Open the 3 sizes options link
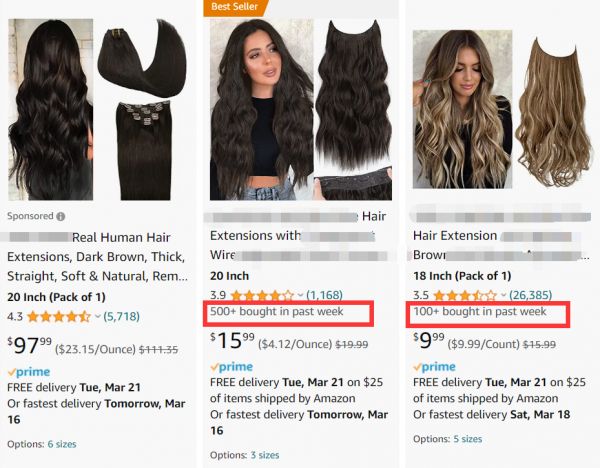This screenshot has height=468, width=600. click(265, 455)
